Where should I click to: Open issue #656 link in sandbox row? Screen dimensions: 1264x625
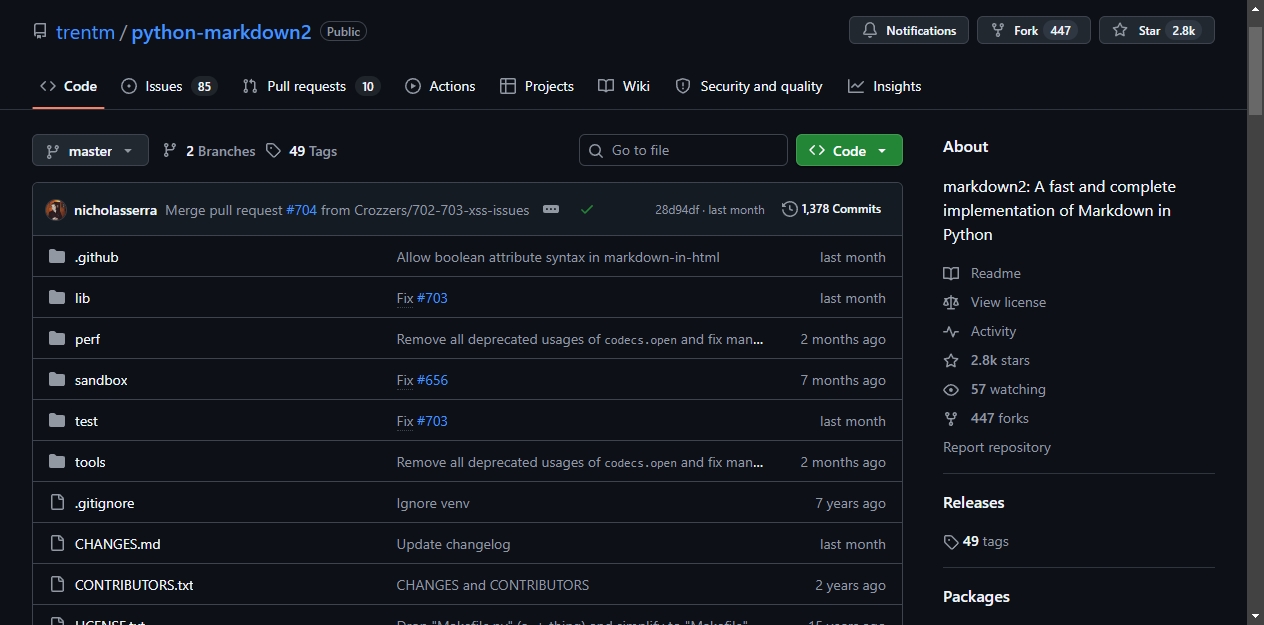point(432,380)
